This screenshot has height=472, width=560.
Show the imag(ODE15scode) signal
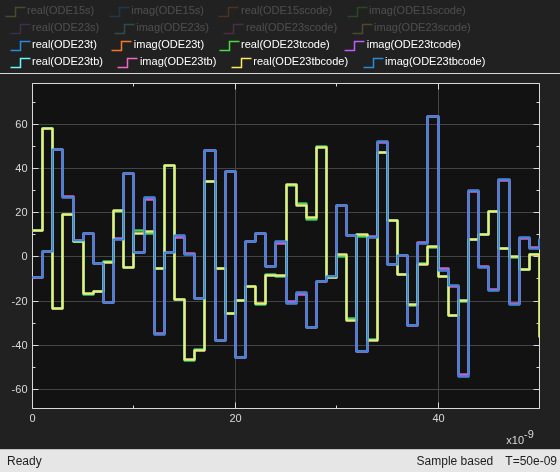point(406,11)
